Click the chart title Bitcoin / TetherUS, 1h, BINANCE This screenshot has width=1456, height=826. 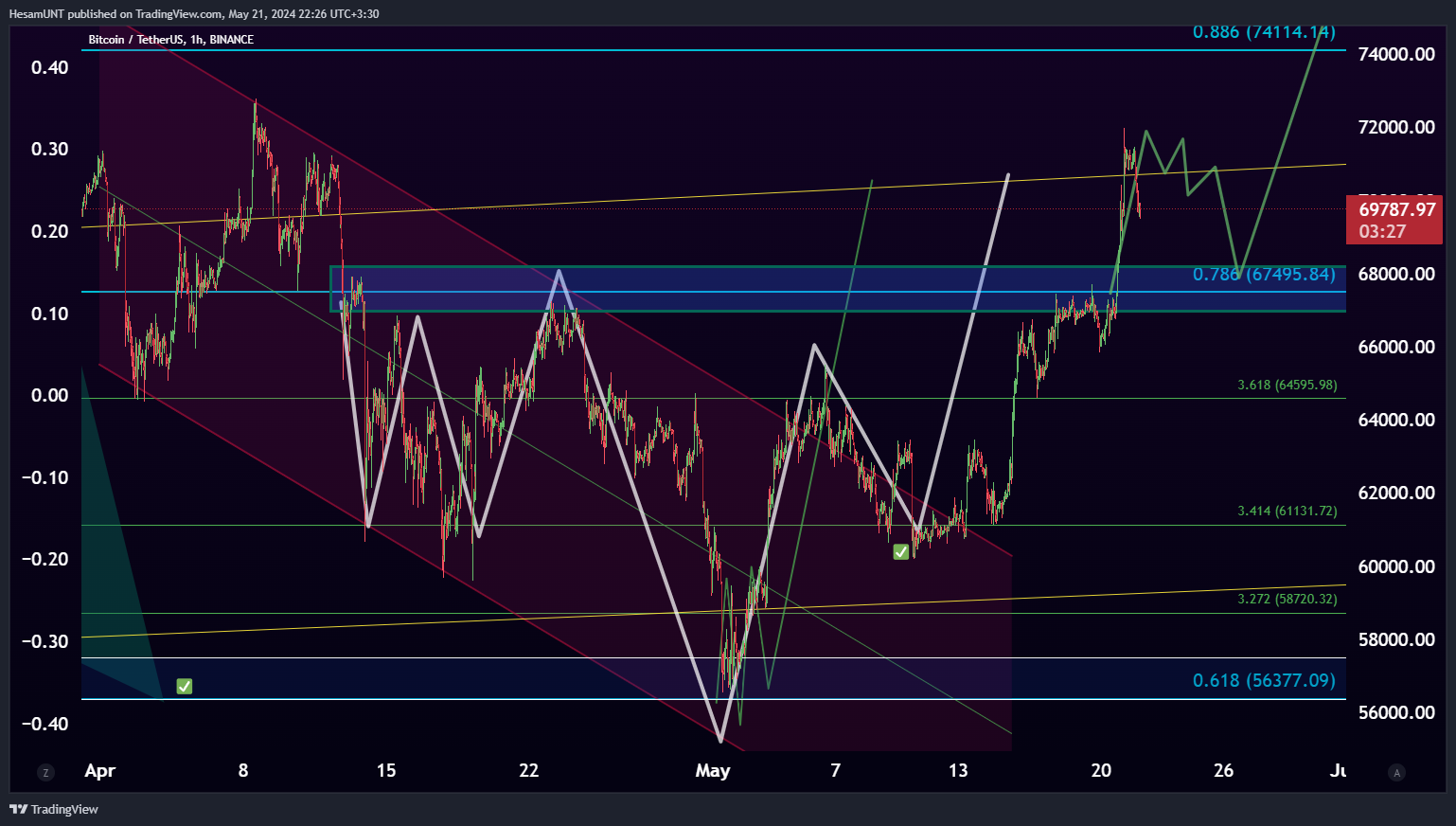(x=171, y=40)
